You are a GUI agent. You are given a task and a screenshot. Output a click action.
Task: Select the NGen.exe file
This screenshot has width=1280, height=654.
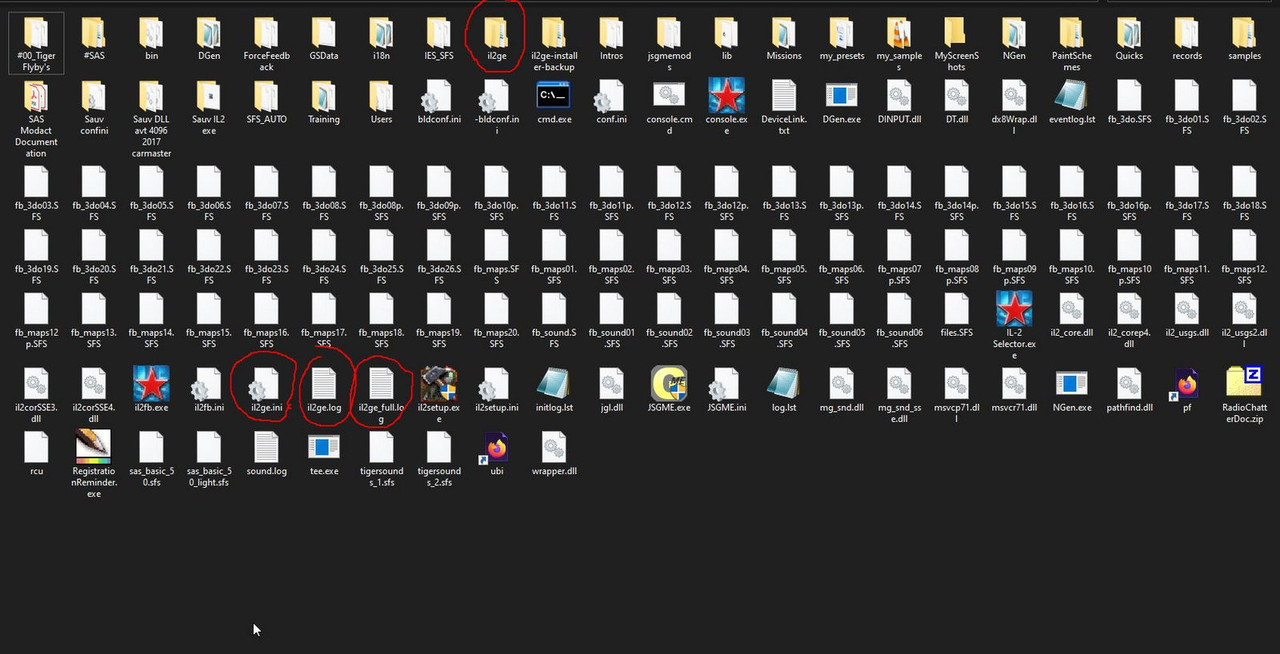coord(1072,390)
